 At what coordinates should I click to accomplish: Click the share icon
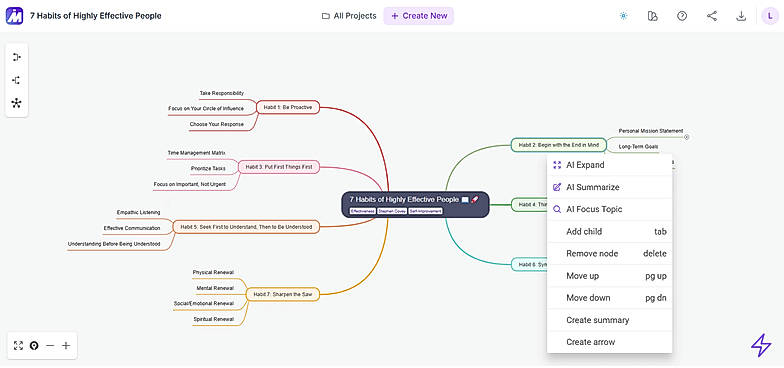(712, 16)
